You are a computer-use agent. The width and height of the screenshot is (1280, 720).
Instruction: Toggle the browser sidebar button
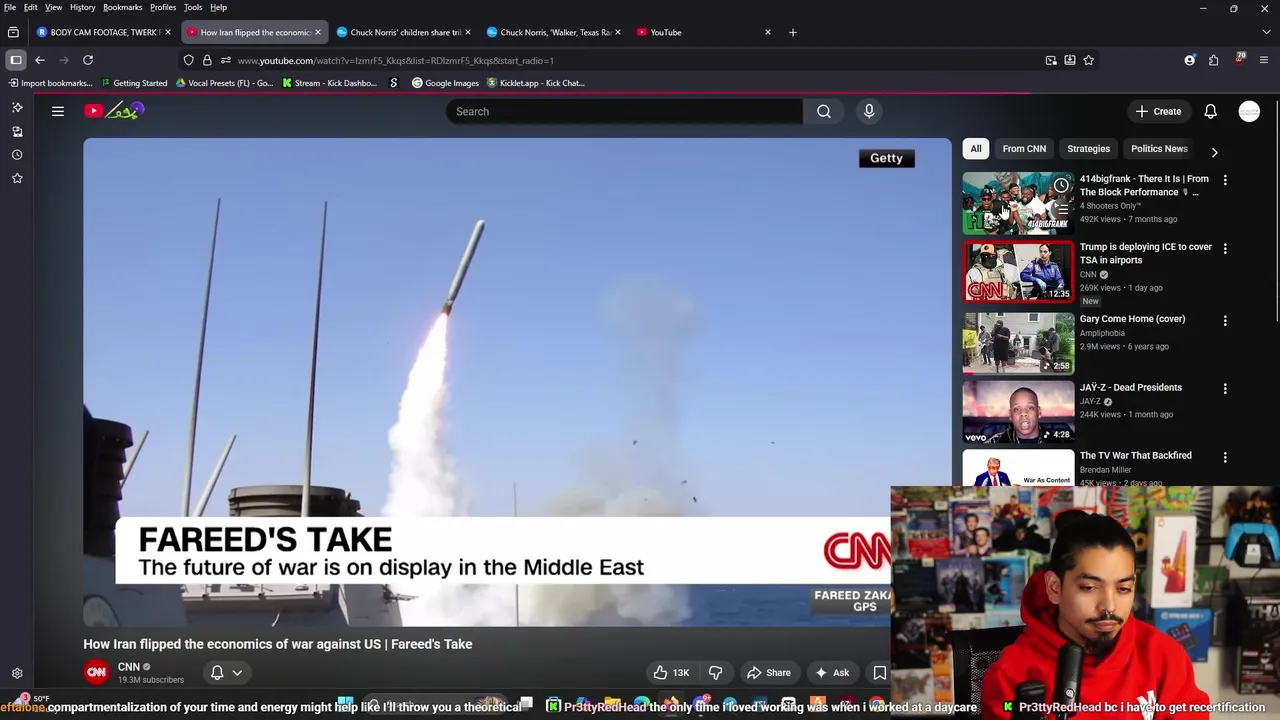click(16, 60)
